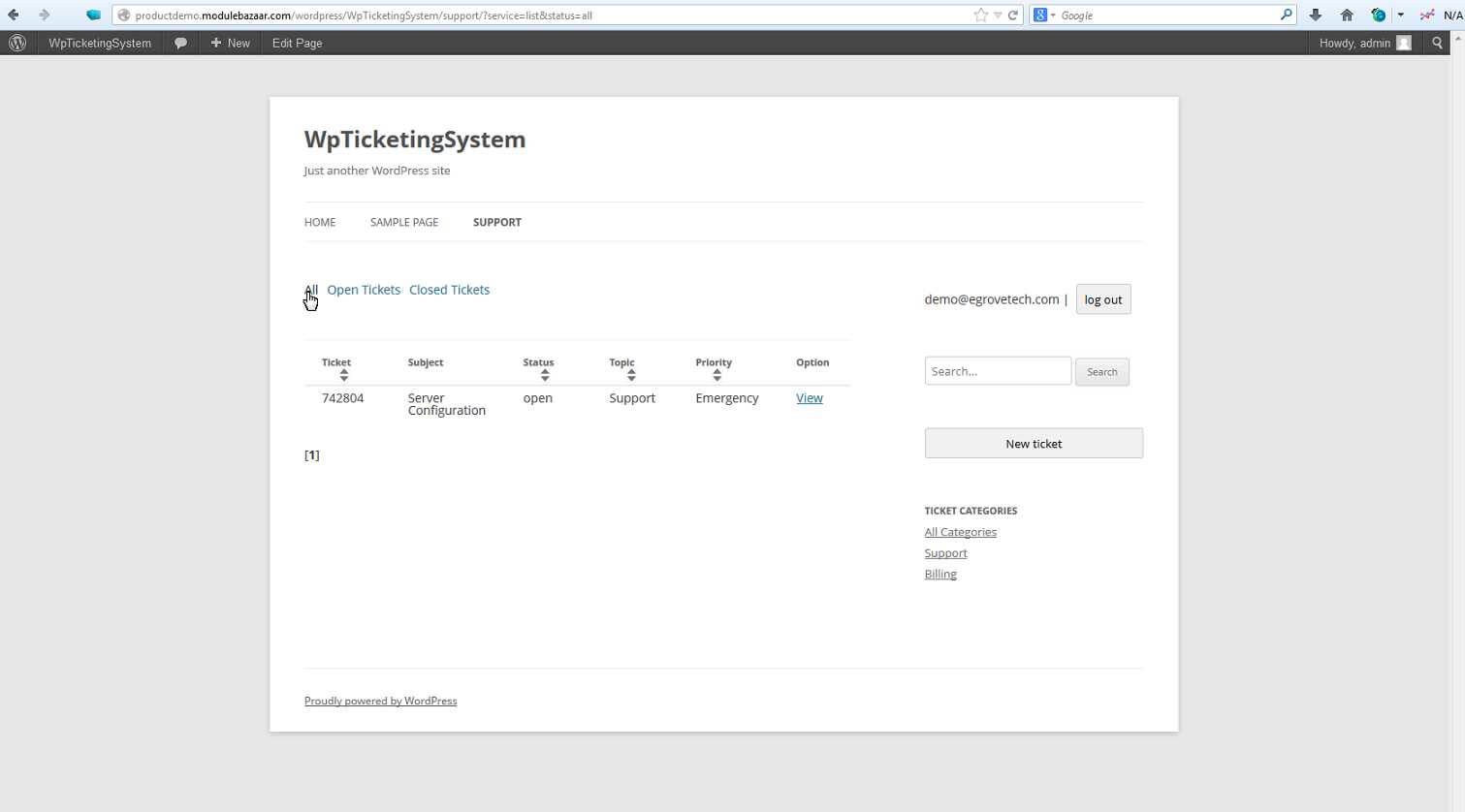Sort tickets by Status column arrows
The height and width of the screenshot is (812, 1465).
click(545, 375)
